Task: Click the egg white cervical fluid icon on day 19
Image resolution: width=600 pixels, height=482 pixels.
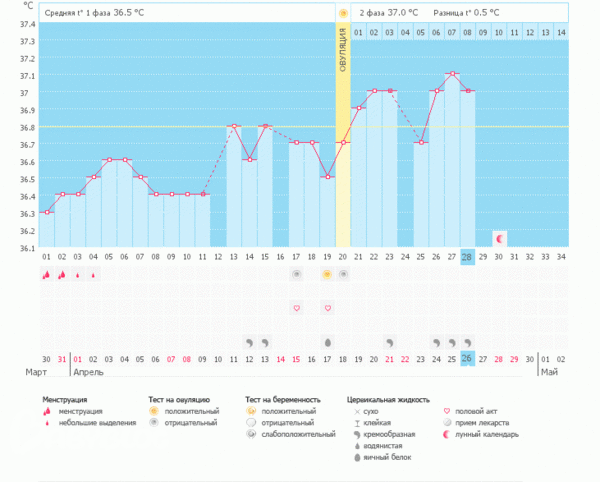Action: tap(327, 342)
